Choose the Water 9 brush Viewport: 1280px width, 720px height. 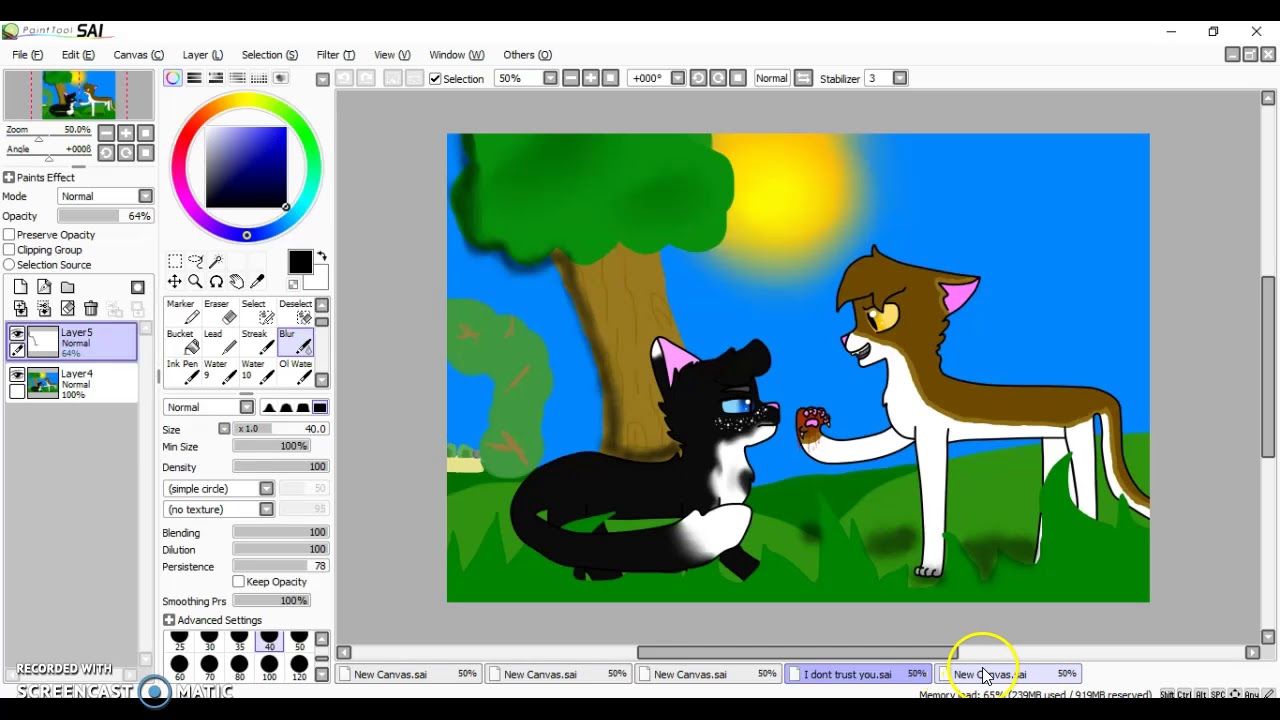219,371
